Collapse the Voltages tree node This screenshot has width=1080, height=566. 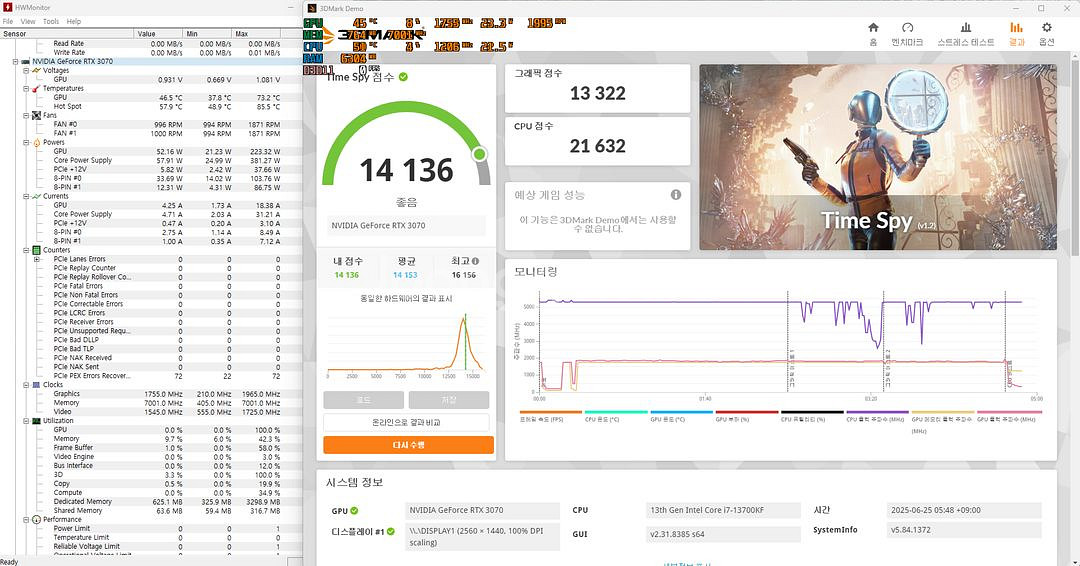point(26,70)
